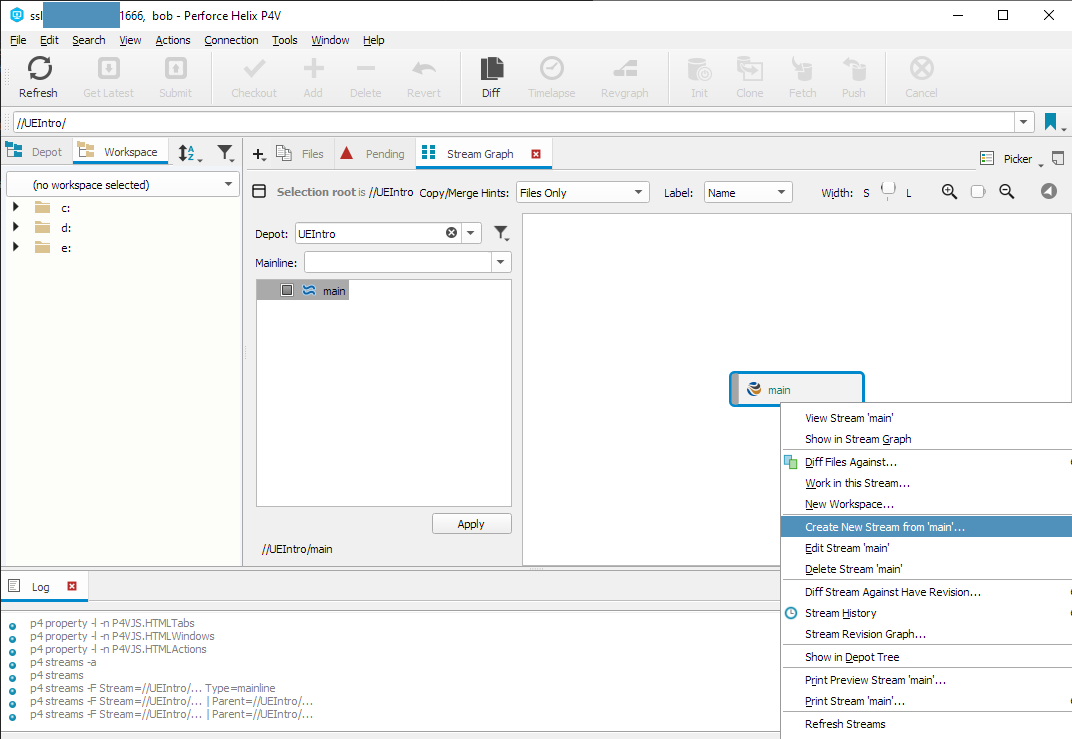1072x739 pixels.
Task: Click the stream graph navigation arrow icon
Action: click(1049, 191)
